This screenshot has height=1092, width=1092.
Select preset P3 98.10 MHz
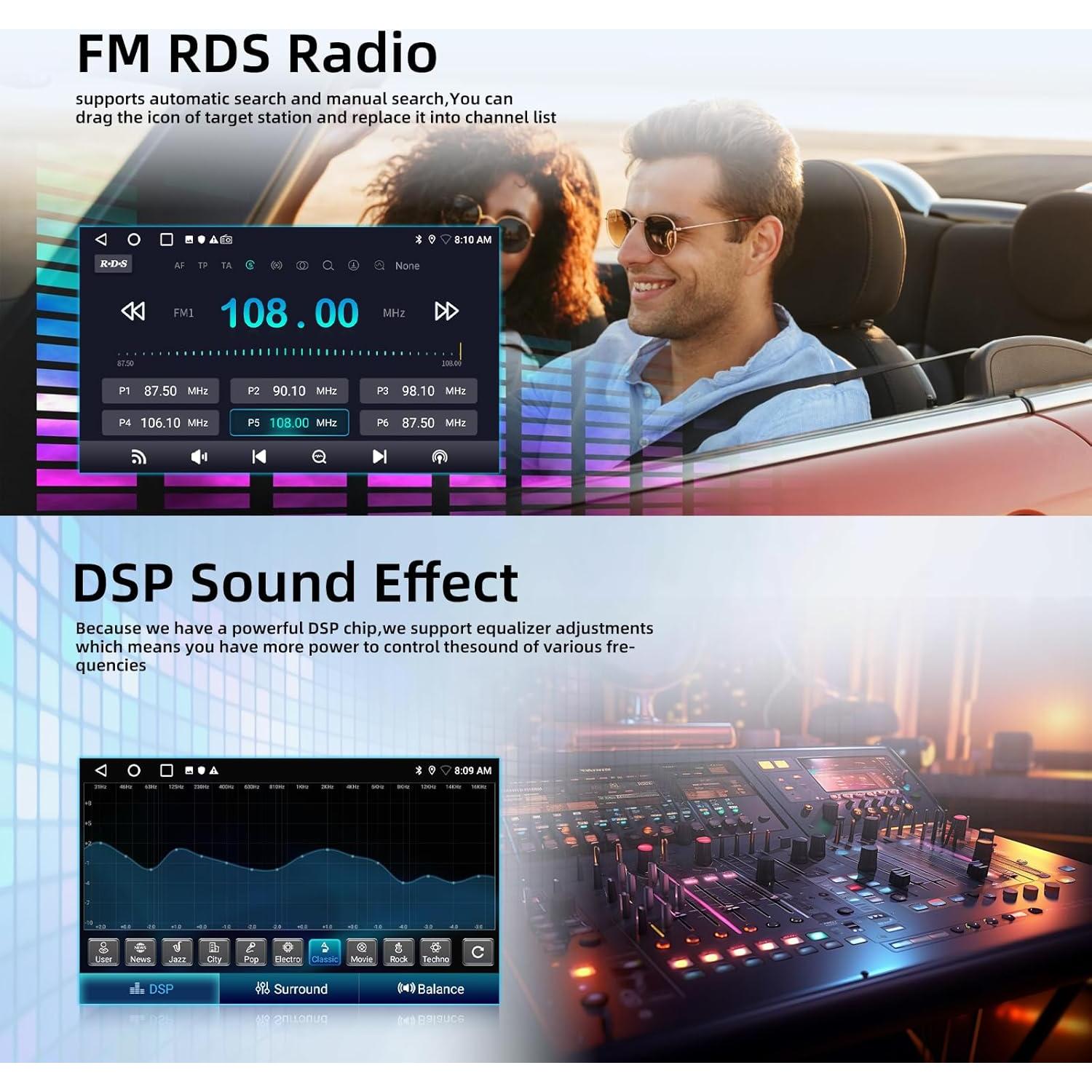click(x=419, y=391)
